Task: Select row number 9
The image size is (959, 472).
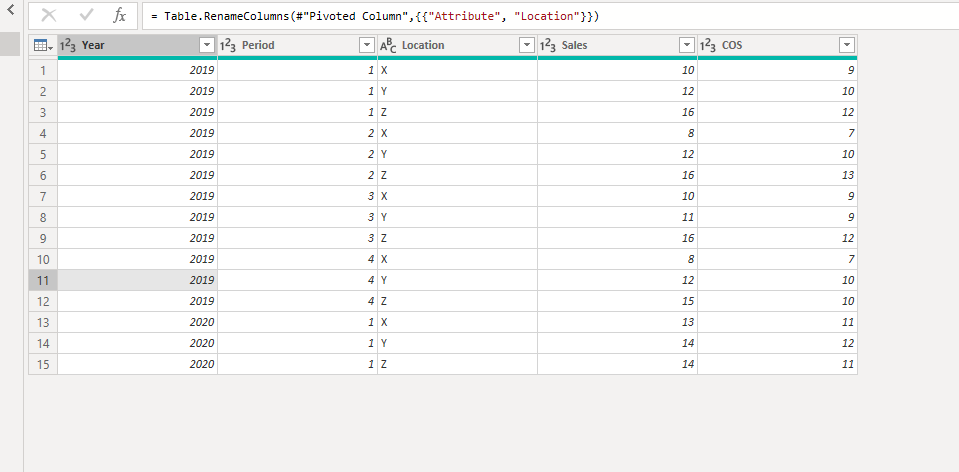Action: (x=43, y=238)
